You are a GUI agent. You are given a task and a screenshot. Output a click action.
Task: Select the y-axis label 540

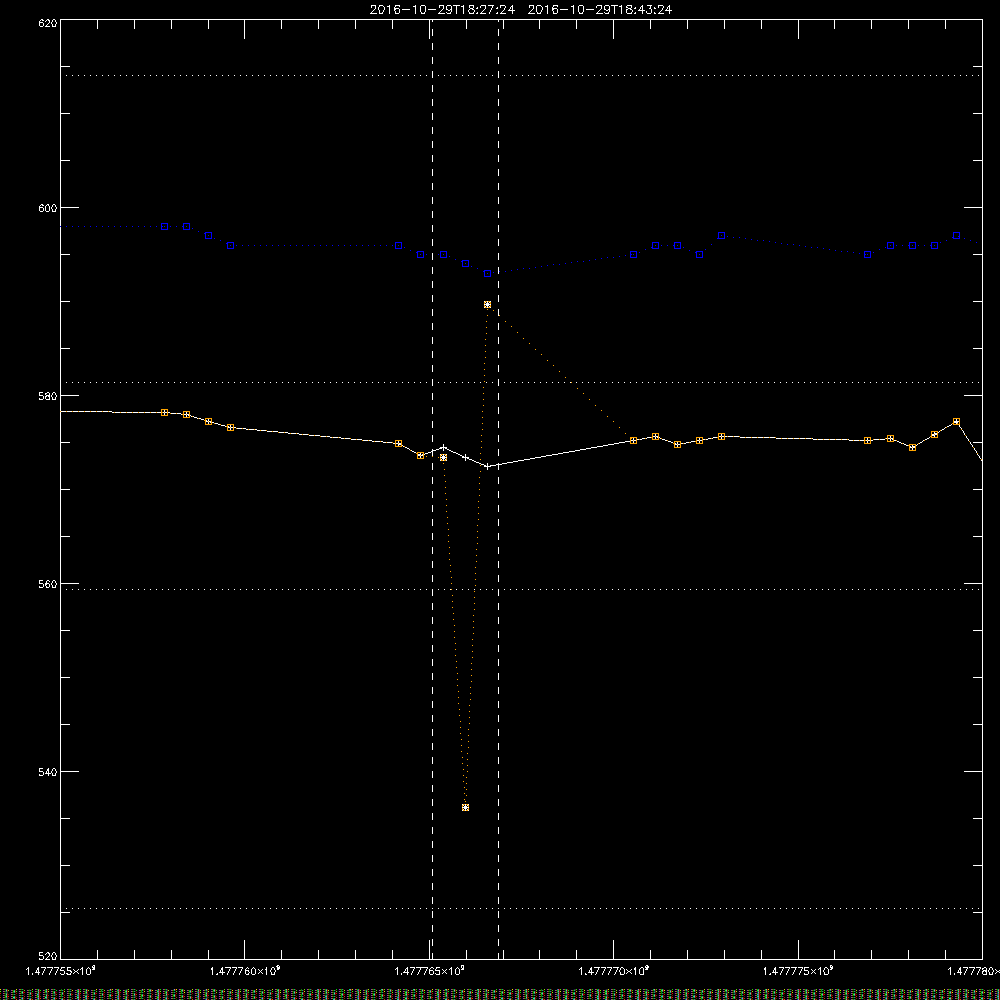pos(48,772)
